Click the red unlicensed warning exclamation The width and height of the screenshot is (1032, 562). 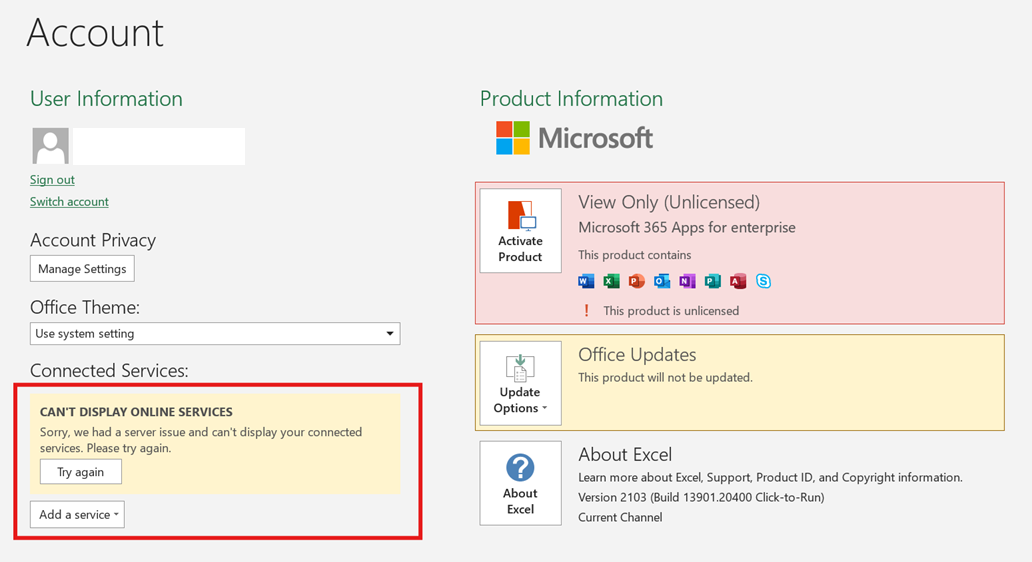click(x=586, y=310)
